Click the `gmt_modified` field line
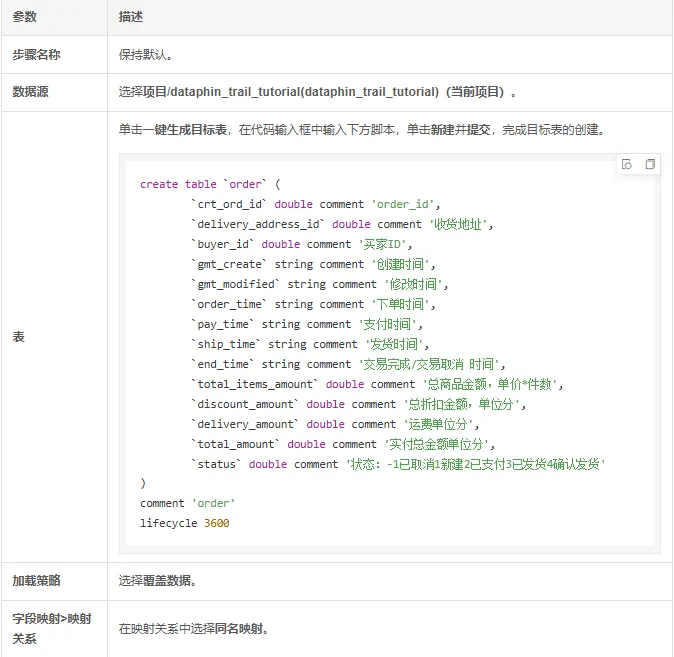 click(x=320, y=284)
